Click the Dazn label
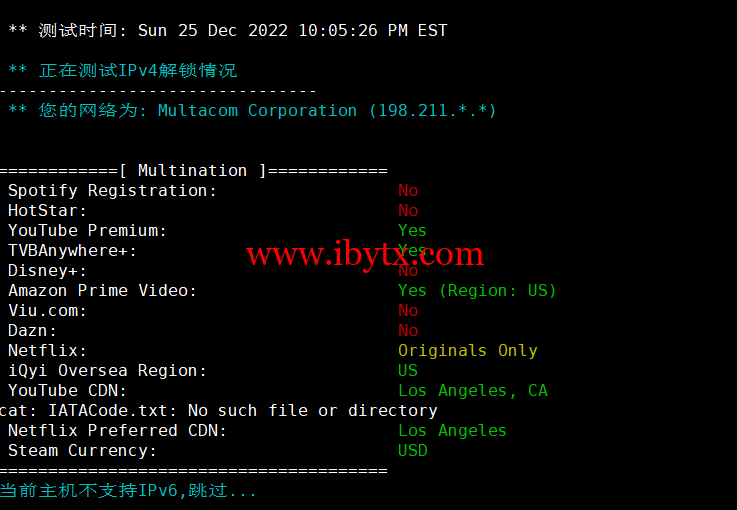Viewport: 737px width, 510px height. [32, 330]
